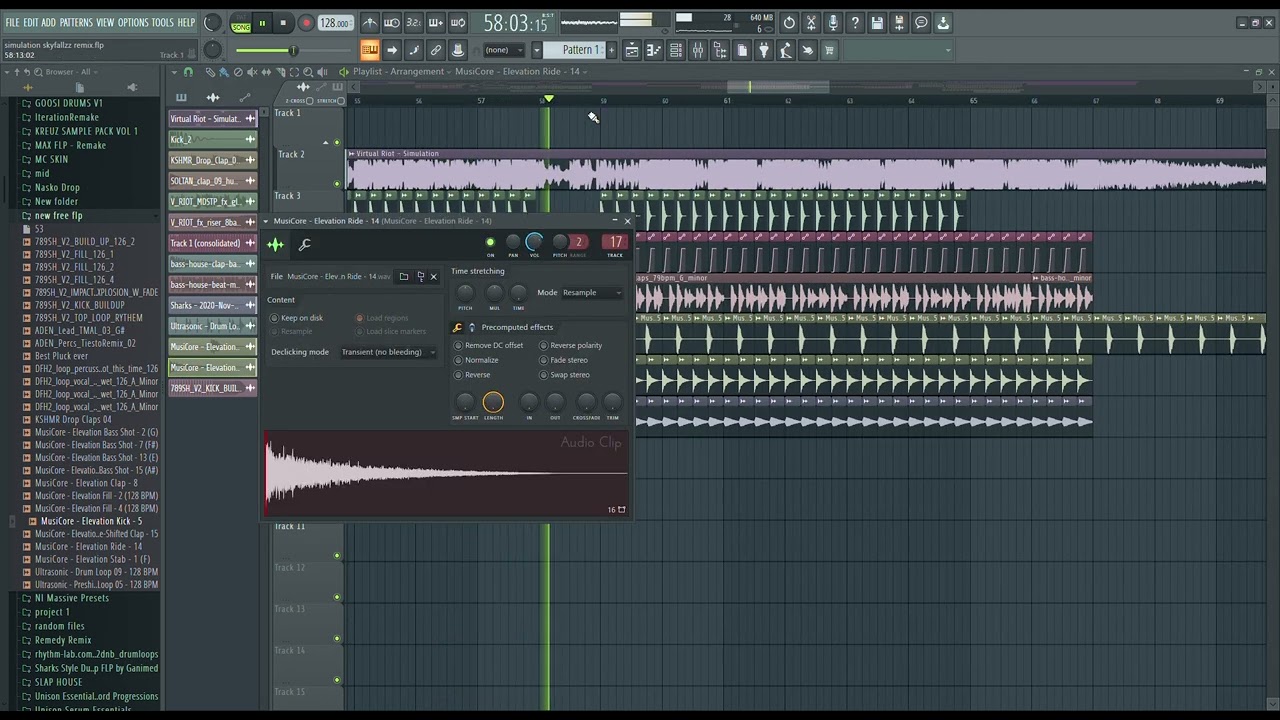
Task: Open the time stretching Mode Resample dropdown
Action: [592, 293]
